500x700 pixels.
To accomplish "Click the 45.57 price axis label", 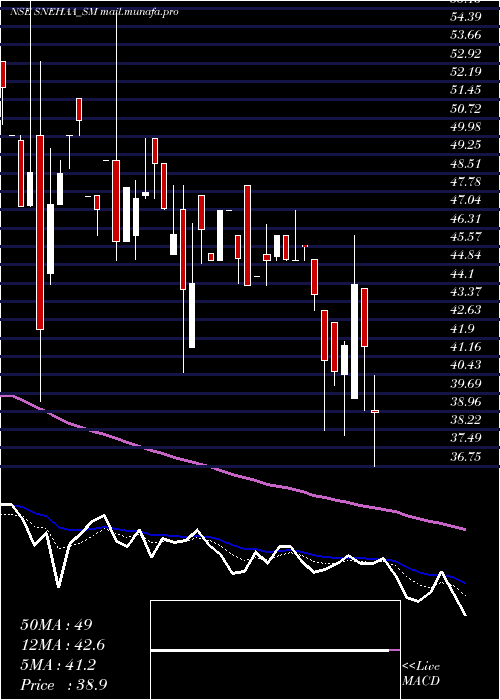I will [464, 237].
